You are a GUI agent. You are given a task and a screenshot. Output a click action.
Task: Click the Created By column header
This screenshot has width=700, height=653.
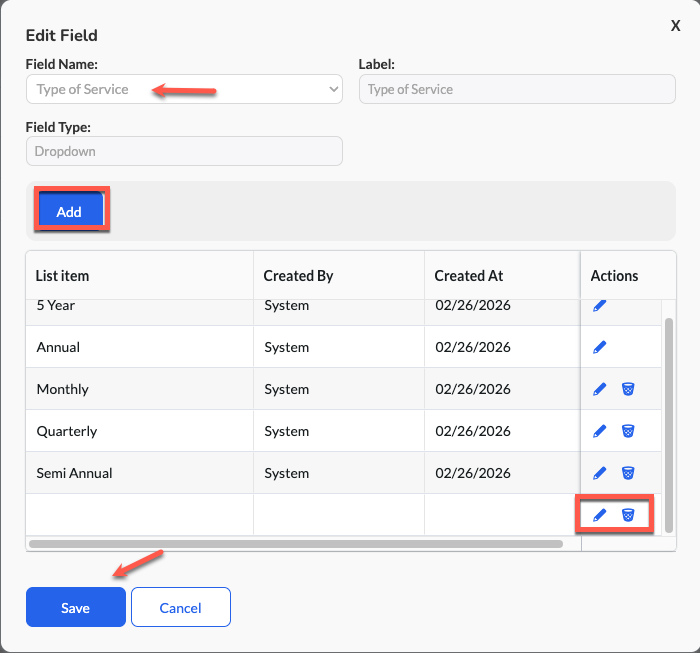click(x=339, y=275)
